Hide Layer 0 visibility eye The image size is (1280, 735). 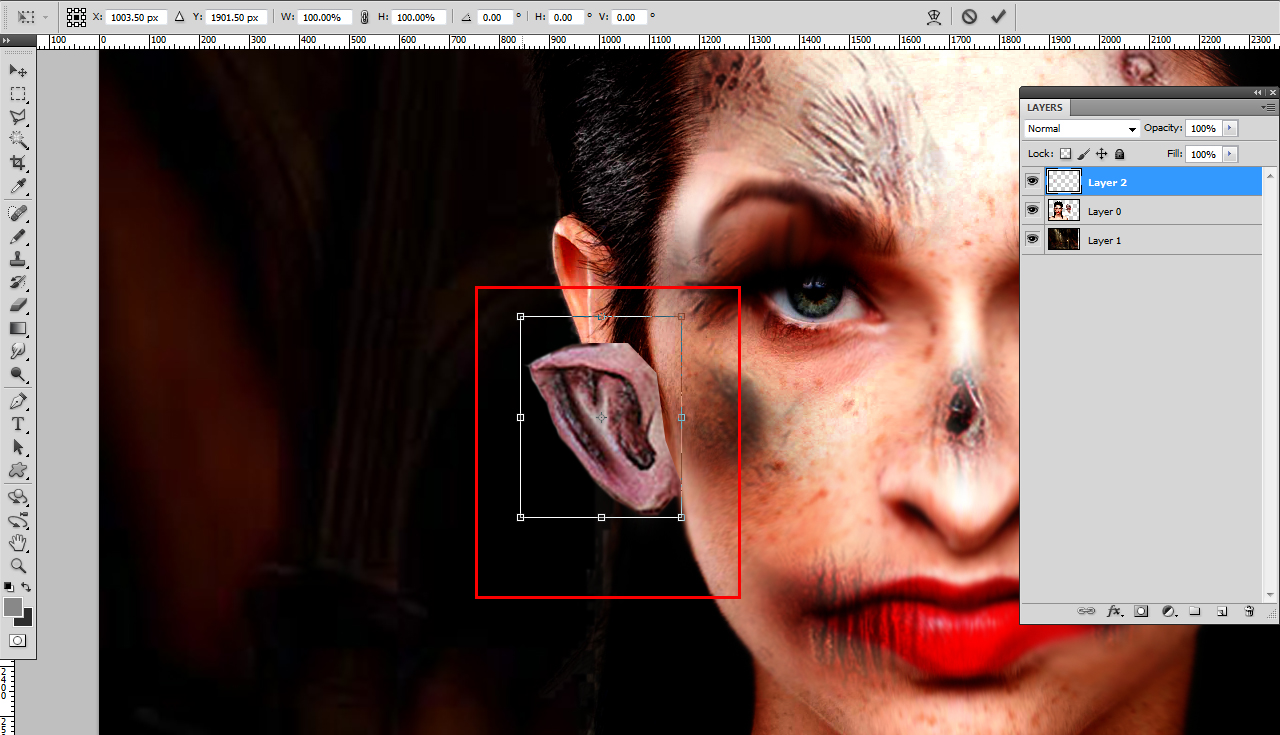click(x=1032, y=210)
